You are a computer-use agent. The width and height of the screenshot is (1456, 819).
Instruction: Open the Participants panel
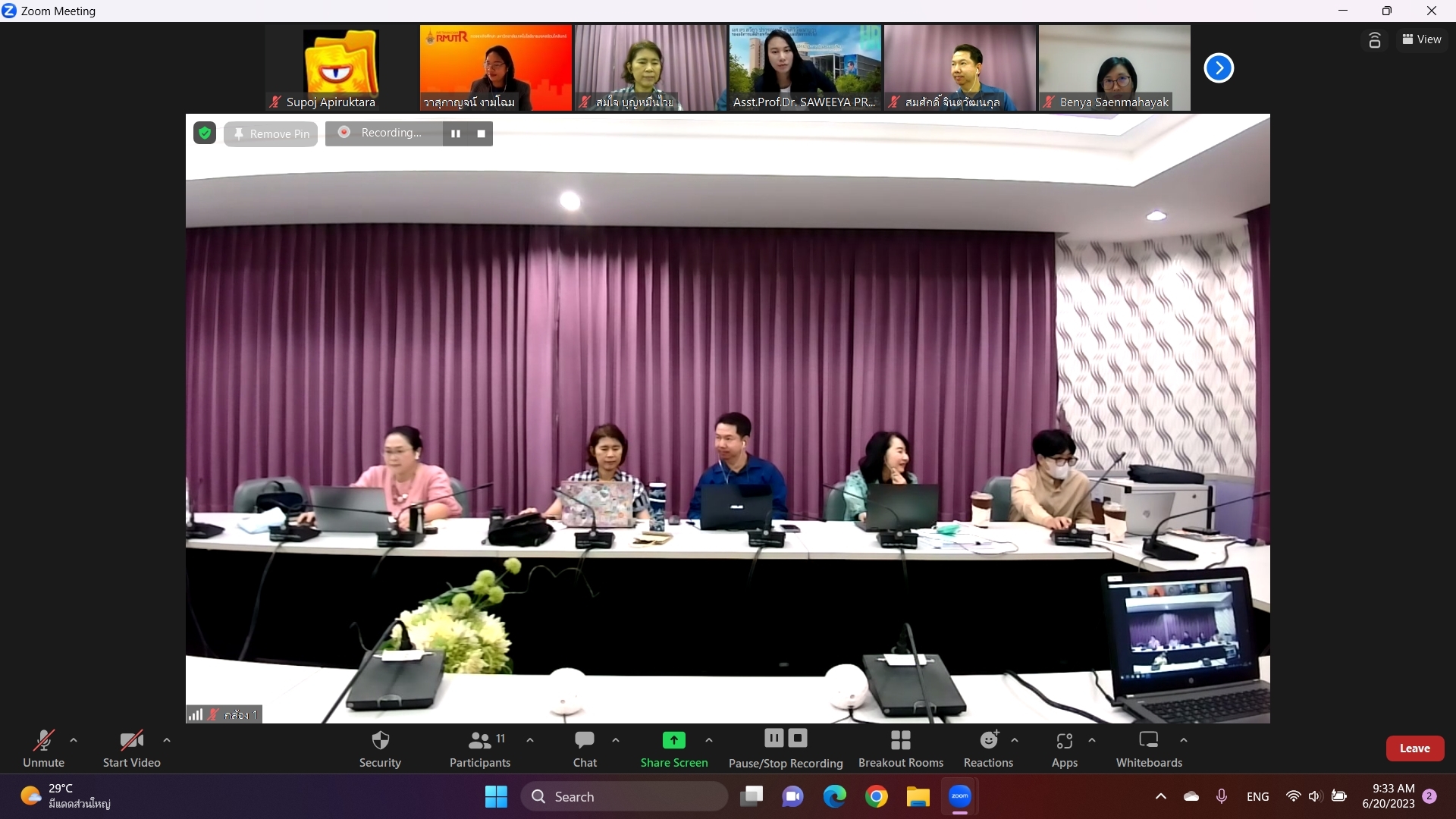(x=480, y=748)
